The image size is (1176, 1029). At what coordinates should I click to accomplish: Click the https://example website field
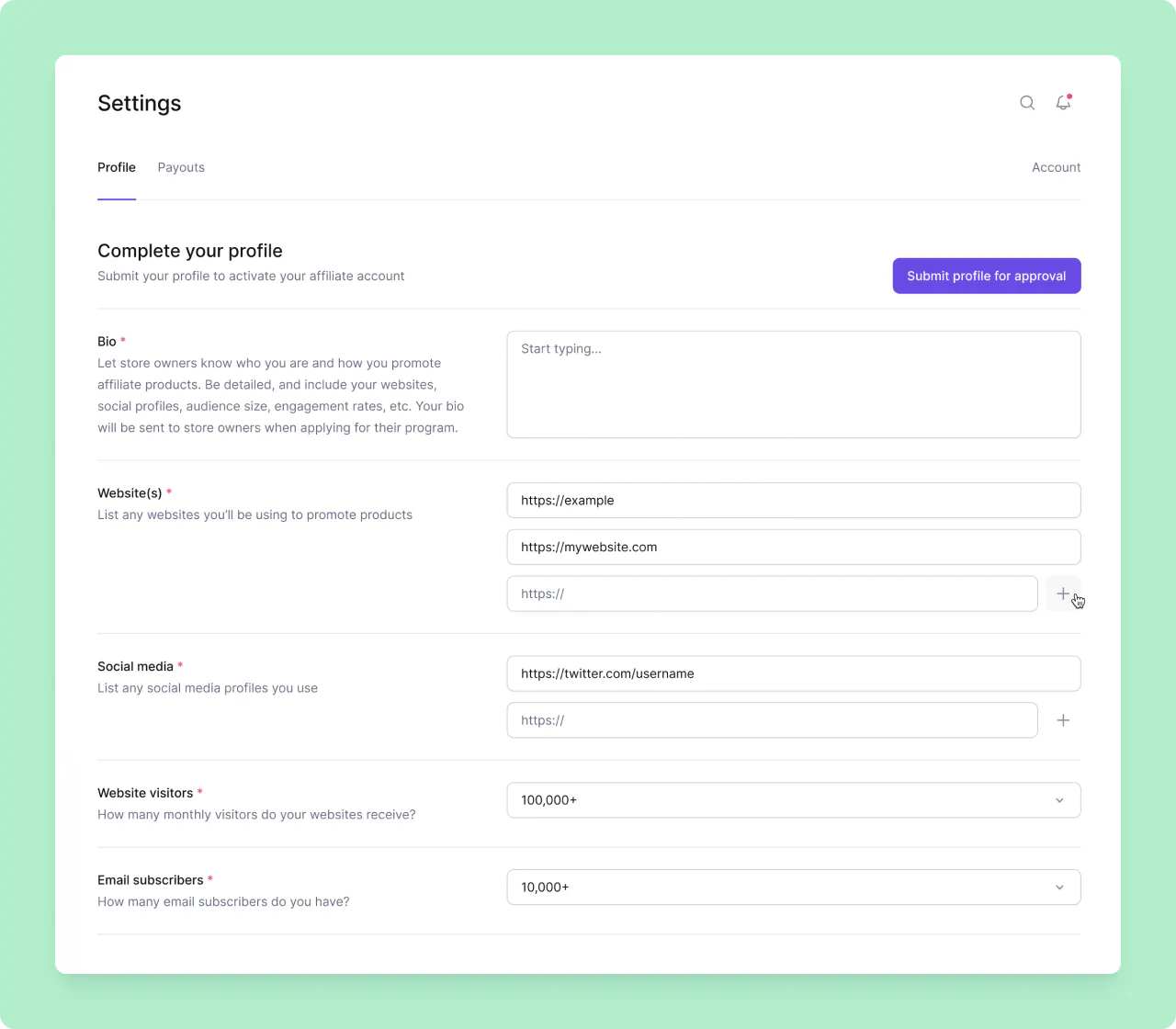pyautogui.click(x=793, y=501)
